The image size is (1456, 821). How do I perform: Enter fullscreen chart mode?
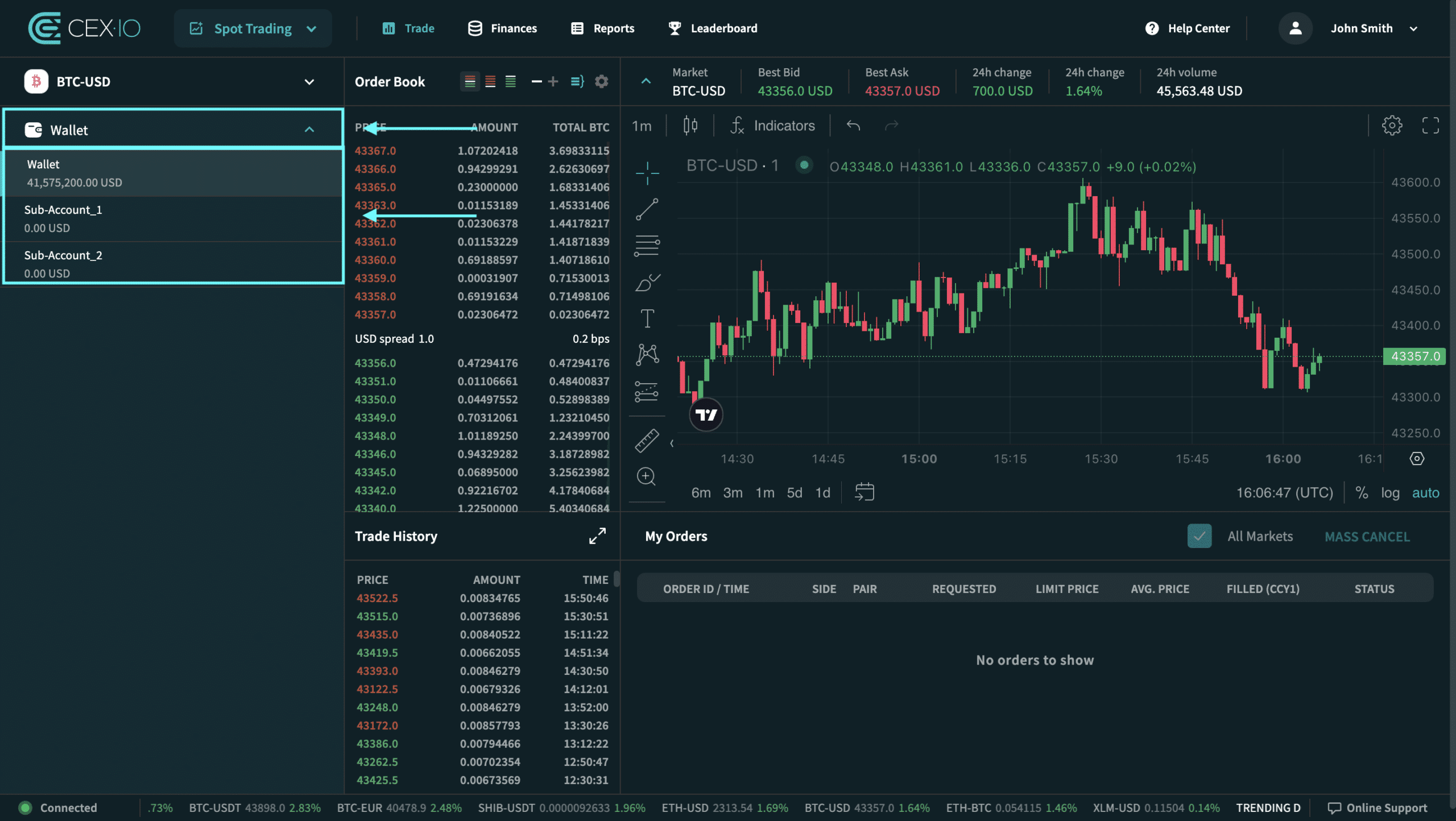[1430, 125]
